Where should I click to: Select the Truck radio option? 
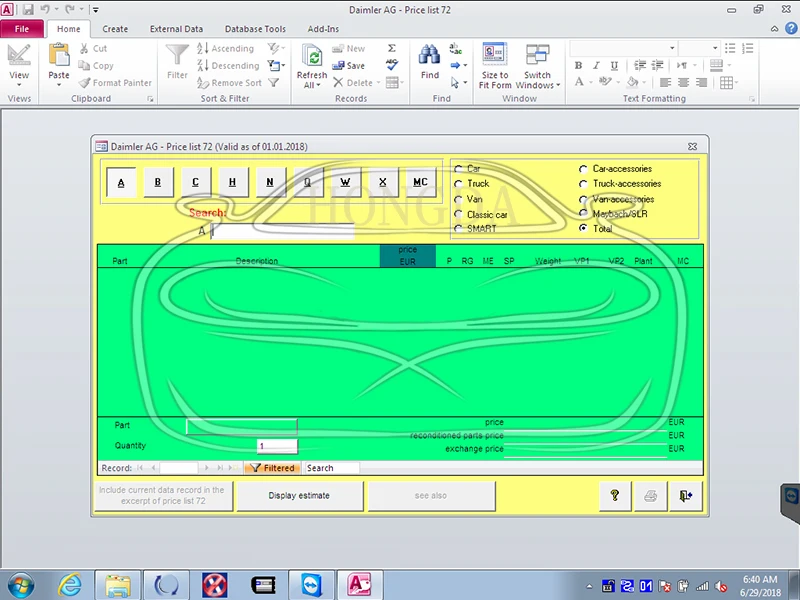458,184
